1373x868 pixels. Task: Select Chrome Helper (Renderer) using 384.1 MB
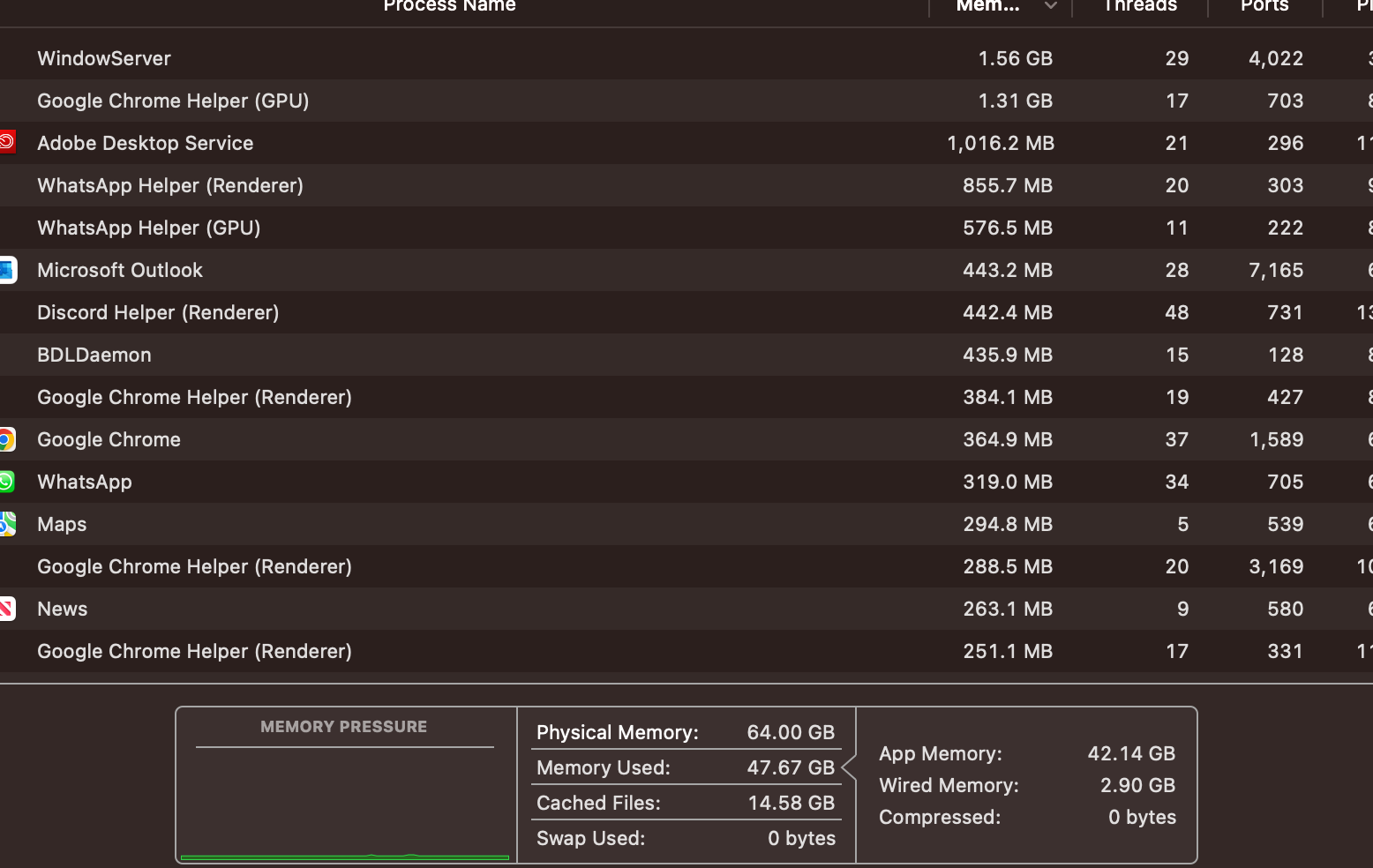(194, 397)
